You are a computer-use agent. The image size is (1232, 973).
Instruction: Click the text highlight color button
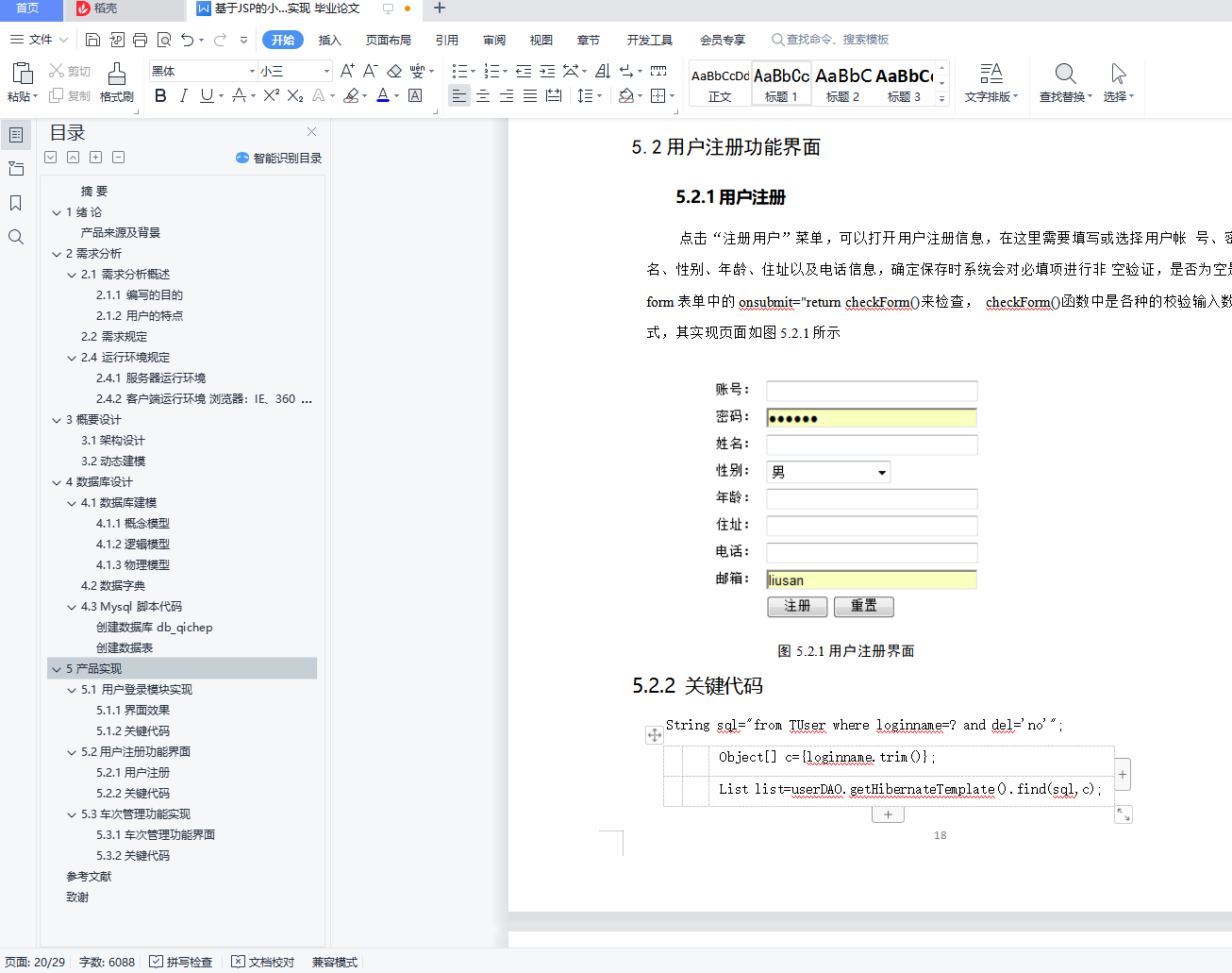pyautogui.click(x=352, y=95)
